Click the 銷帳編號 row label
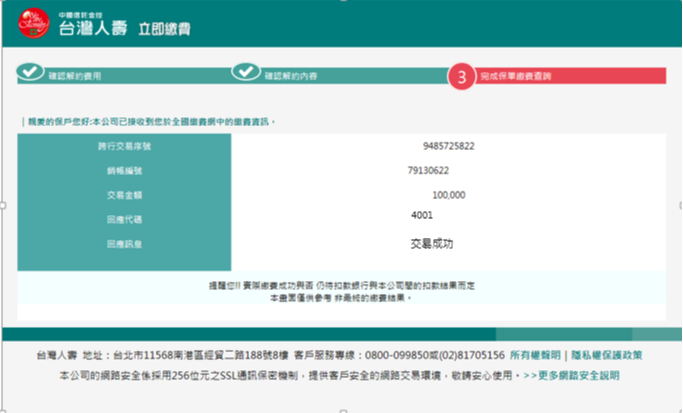The width and height of the screenshot is (683, 413). point(124,171)
